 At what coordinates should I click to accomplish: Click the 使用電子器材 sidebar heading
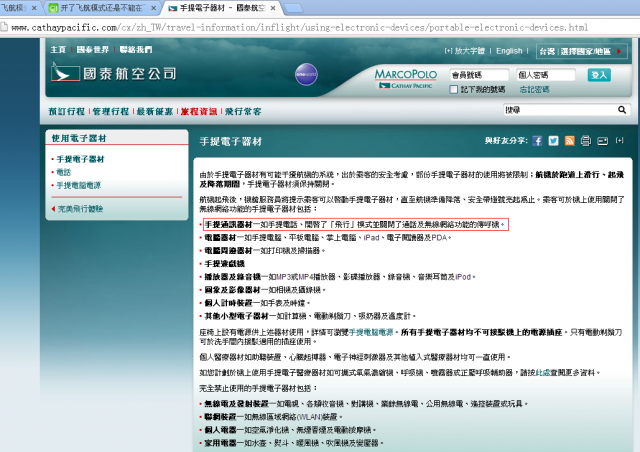[x=79, y=138]
